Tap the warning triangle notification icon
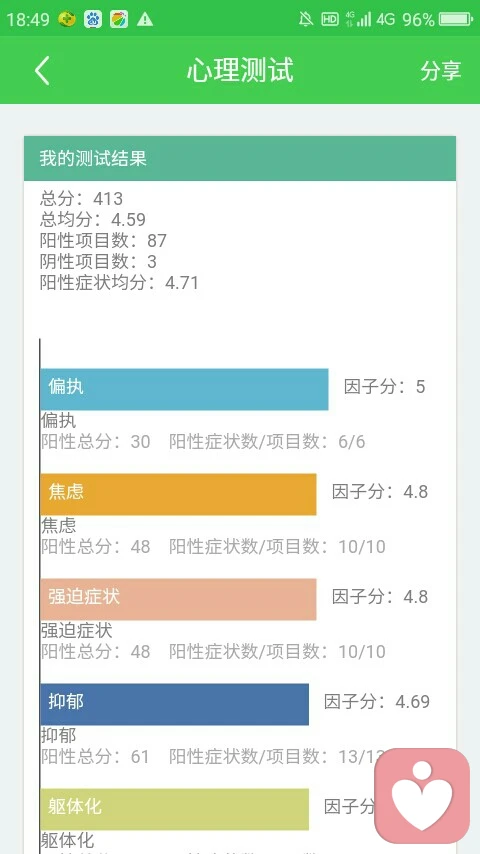Image resolution: width=480 pixels, height=854 pixels. pos(145,20)
